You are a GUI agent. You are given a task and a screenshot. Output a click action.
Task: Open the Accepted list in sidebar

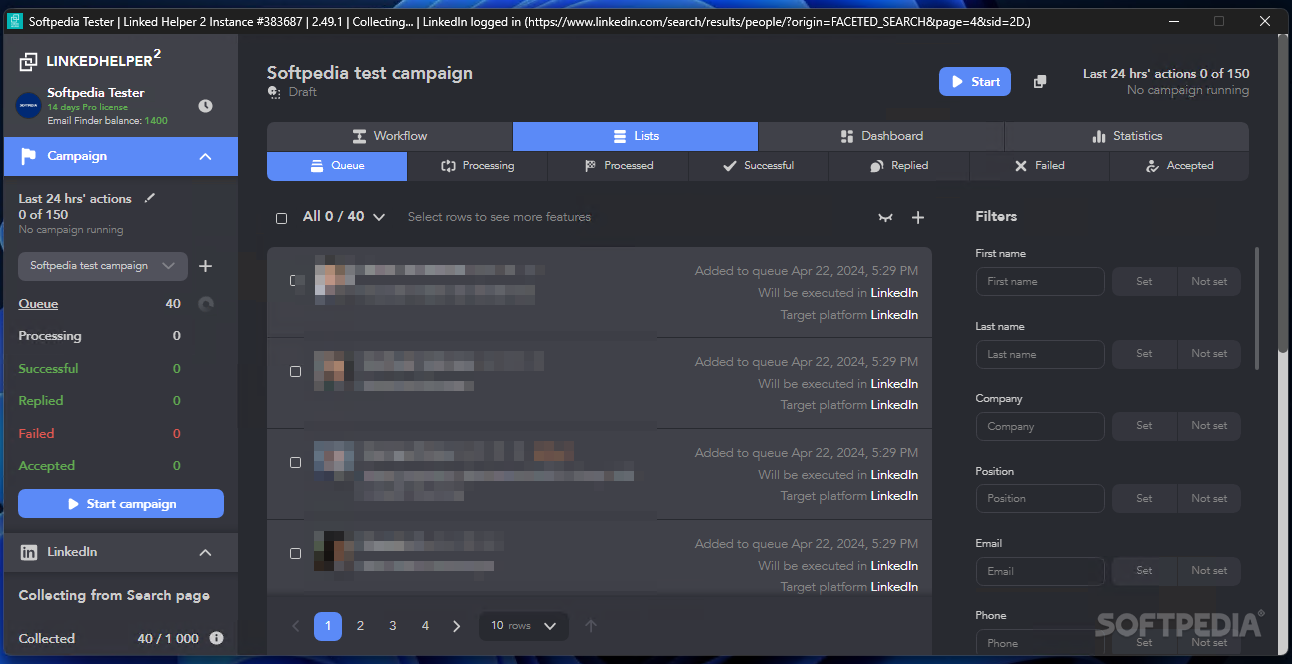point(46,466)
